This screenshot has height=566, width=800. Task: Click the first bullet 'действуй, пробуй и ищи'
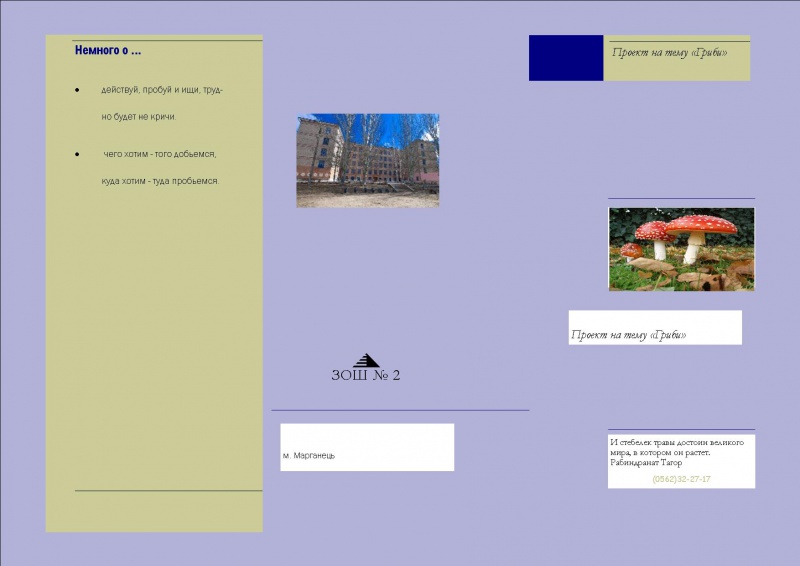162,90
